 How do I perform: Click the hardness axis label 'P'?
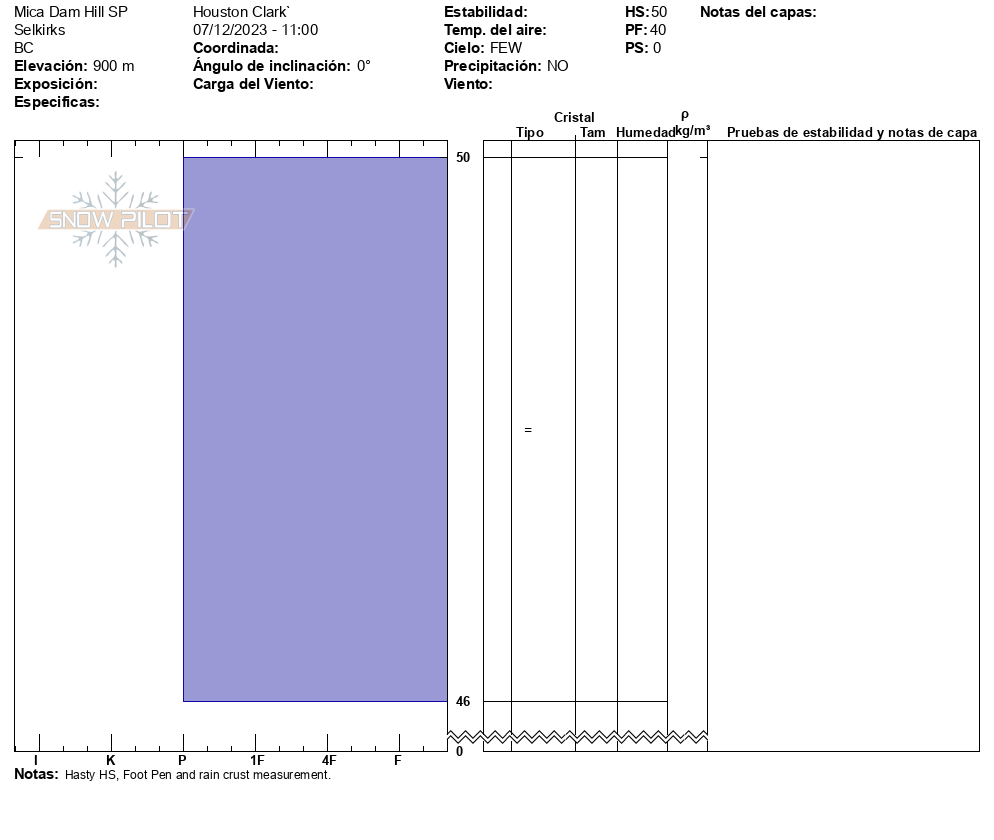tap(182, 760)
